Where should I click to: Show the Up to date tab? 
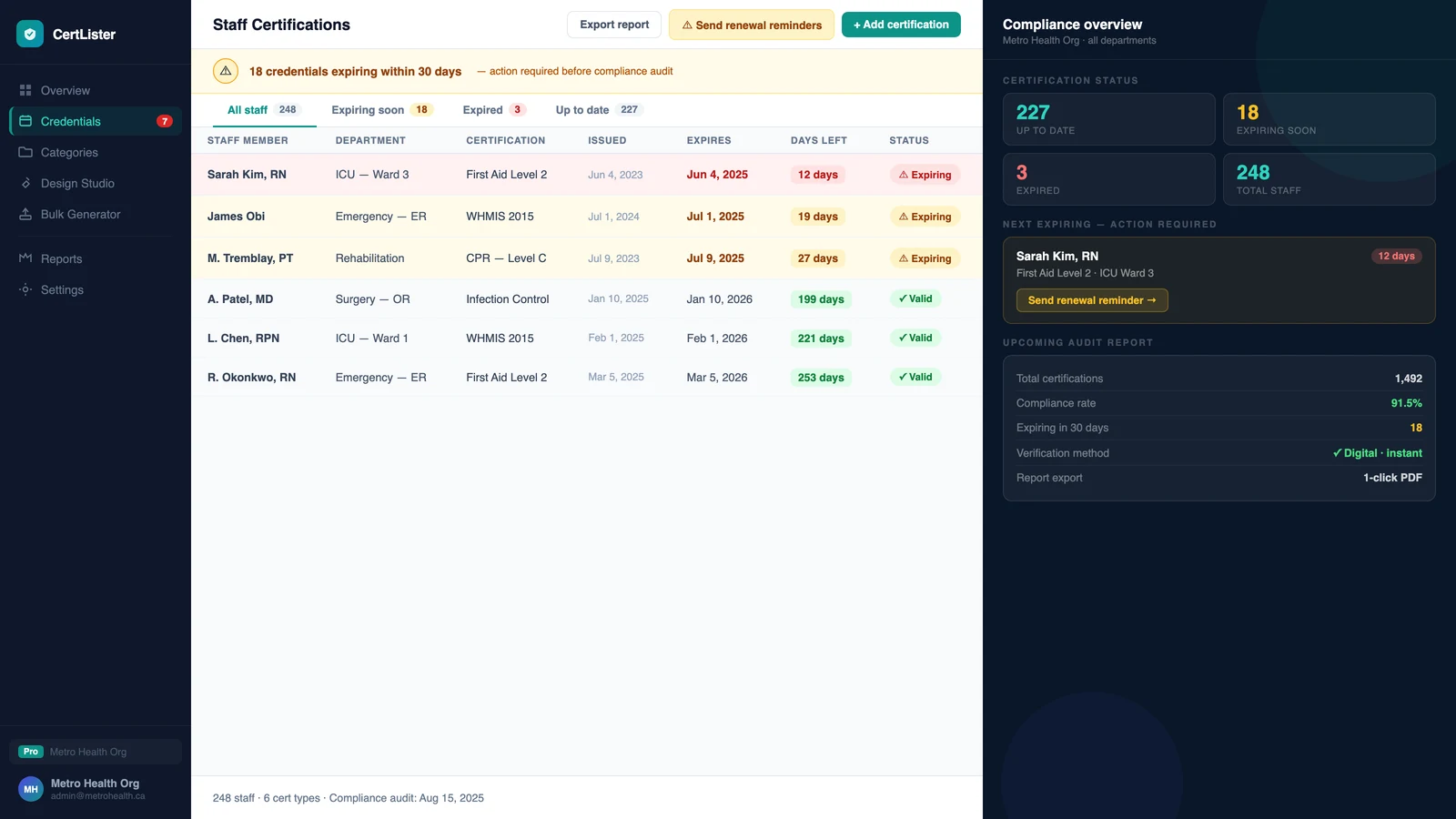coord(599,110)
